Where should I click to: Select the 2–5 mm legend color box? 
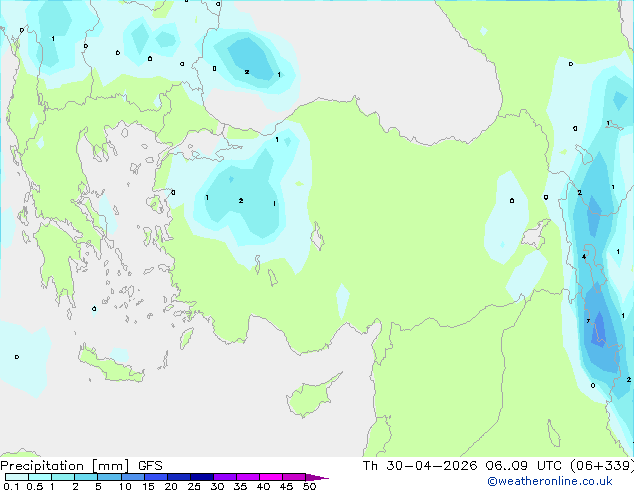[x=86, y=477]
